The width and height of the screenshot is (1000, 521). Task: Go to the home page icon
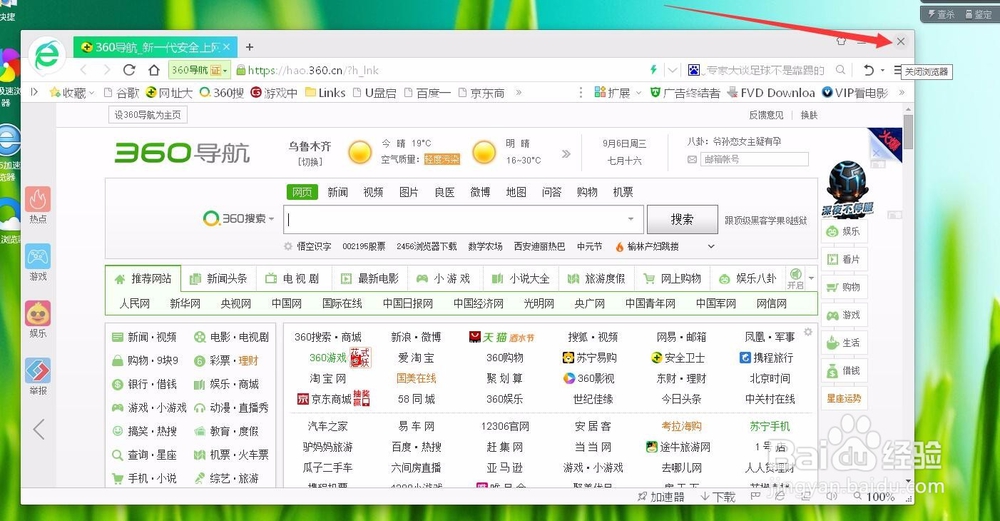154,70
